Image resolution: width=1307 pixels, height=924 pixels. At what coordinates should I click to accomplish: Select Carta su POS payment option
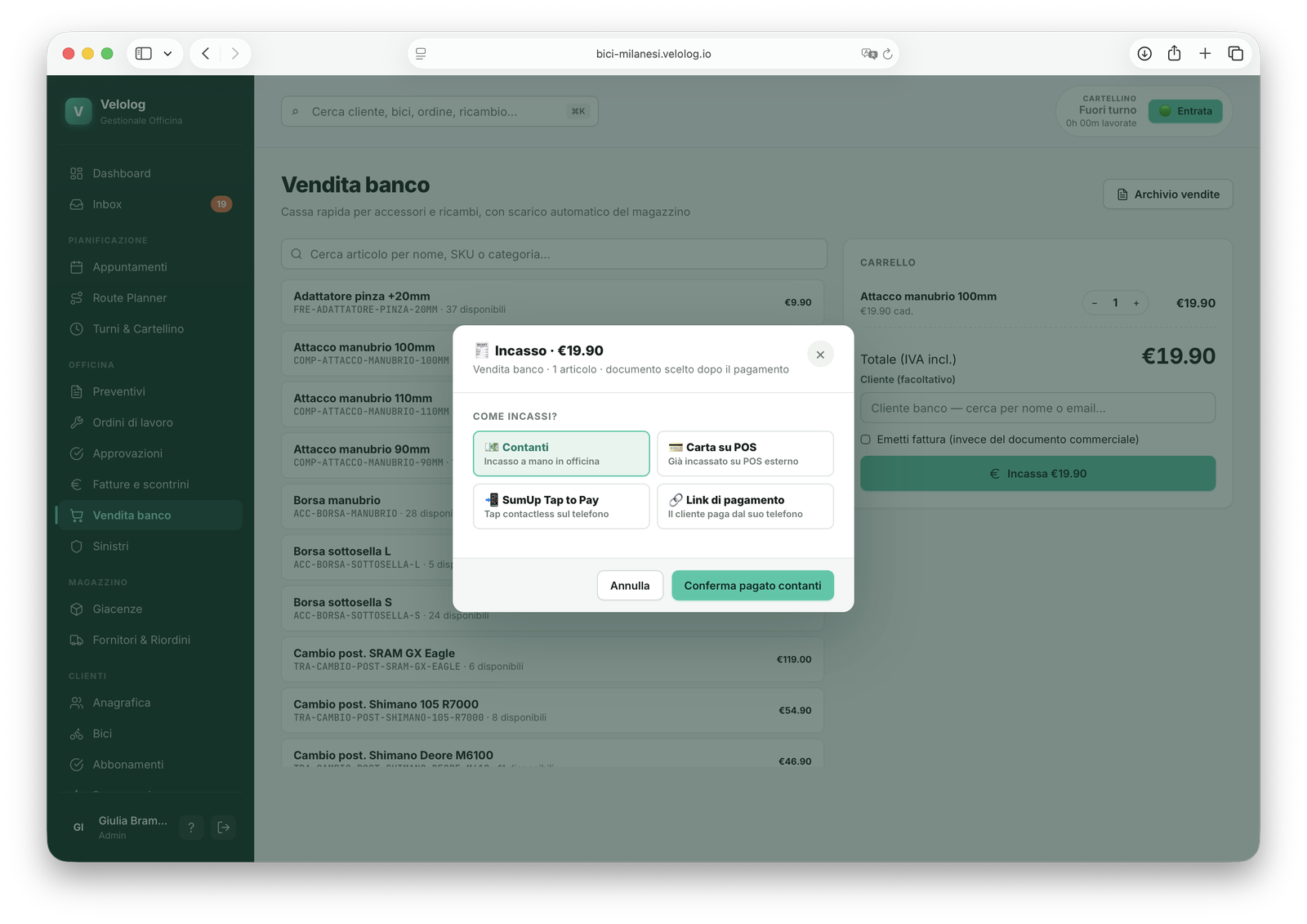tap(745, 453)
